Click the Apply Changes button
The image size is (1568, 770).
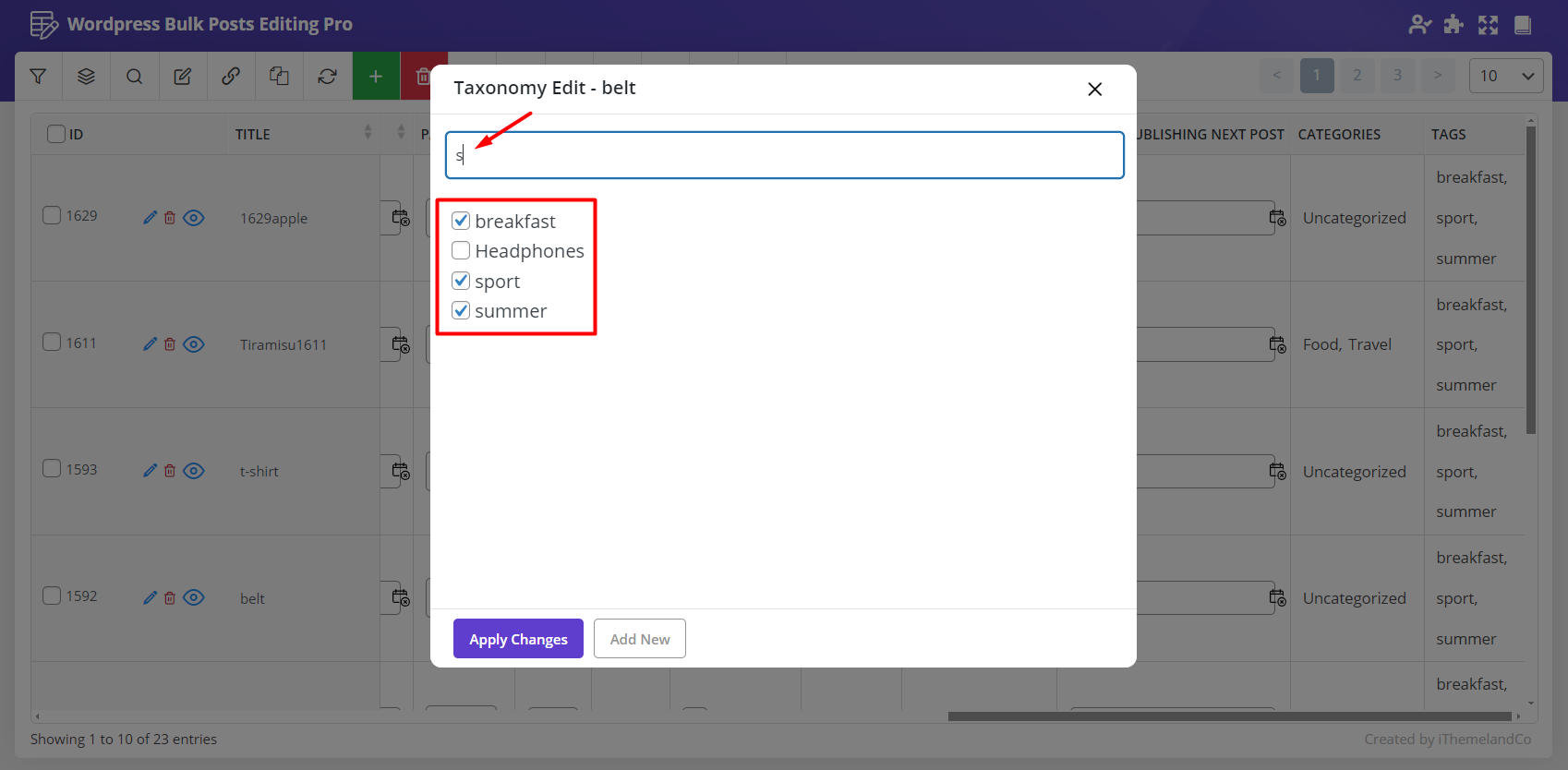coord(518,639)
